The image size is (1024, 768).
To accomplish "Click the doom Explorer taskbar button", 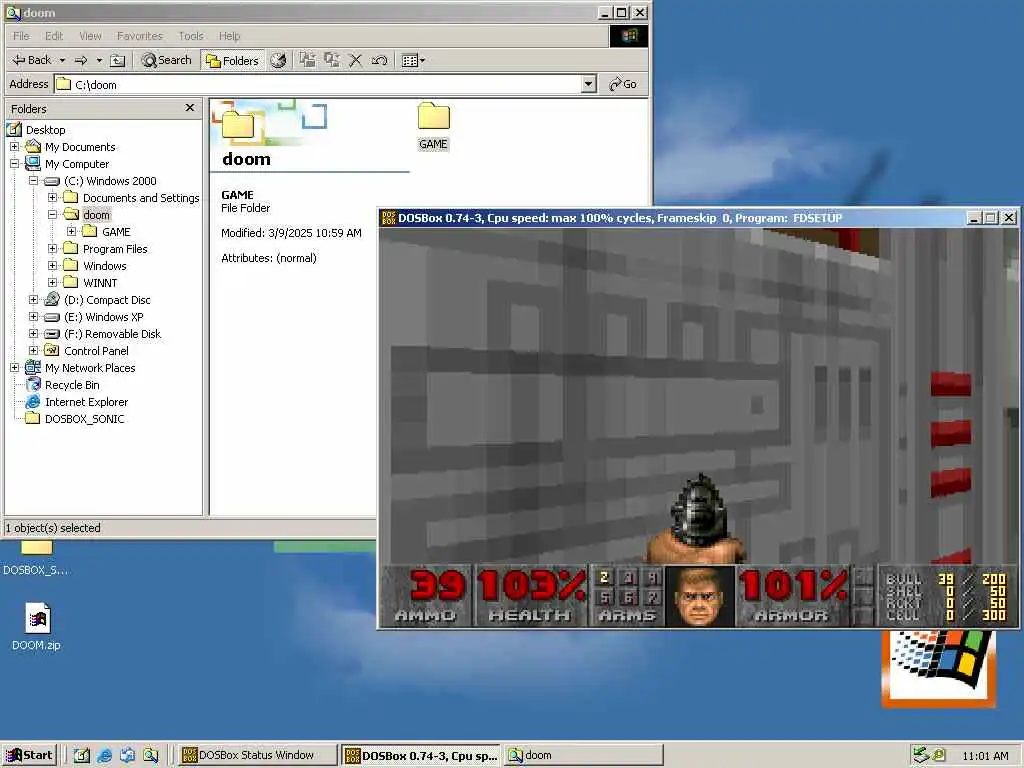I will coord(584,755).
